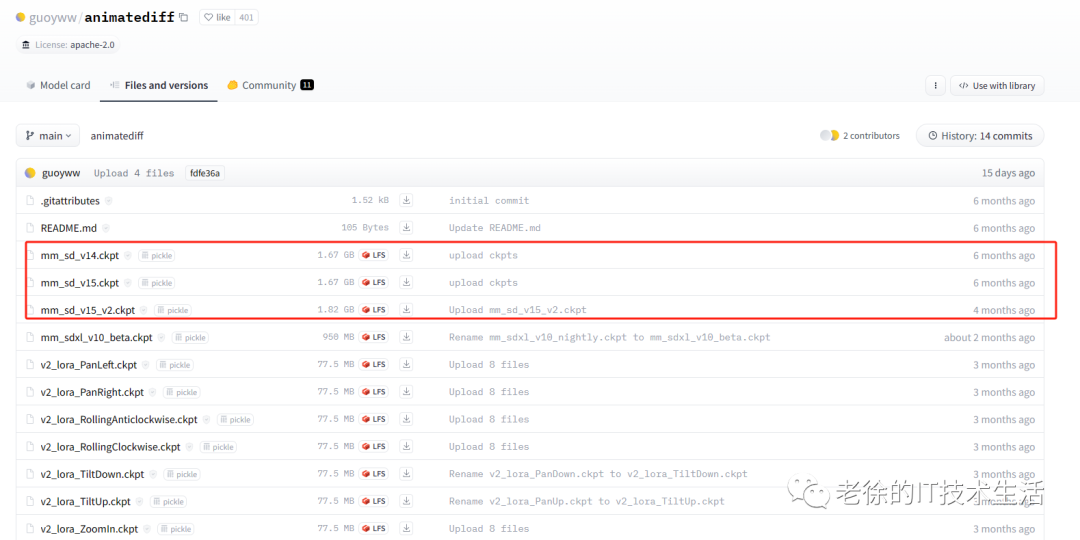Download v2_lora_PanLeft.ckpt via download icon

407,364
